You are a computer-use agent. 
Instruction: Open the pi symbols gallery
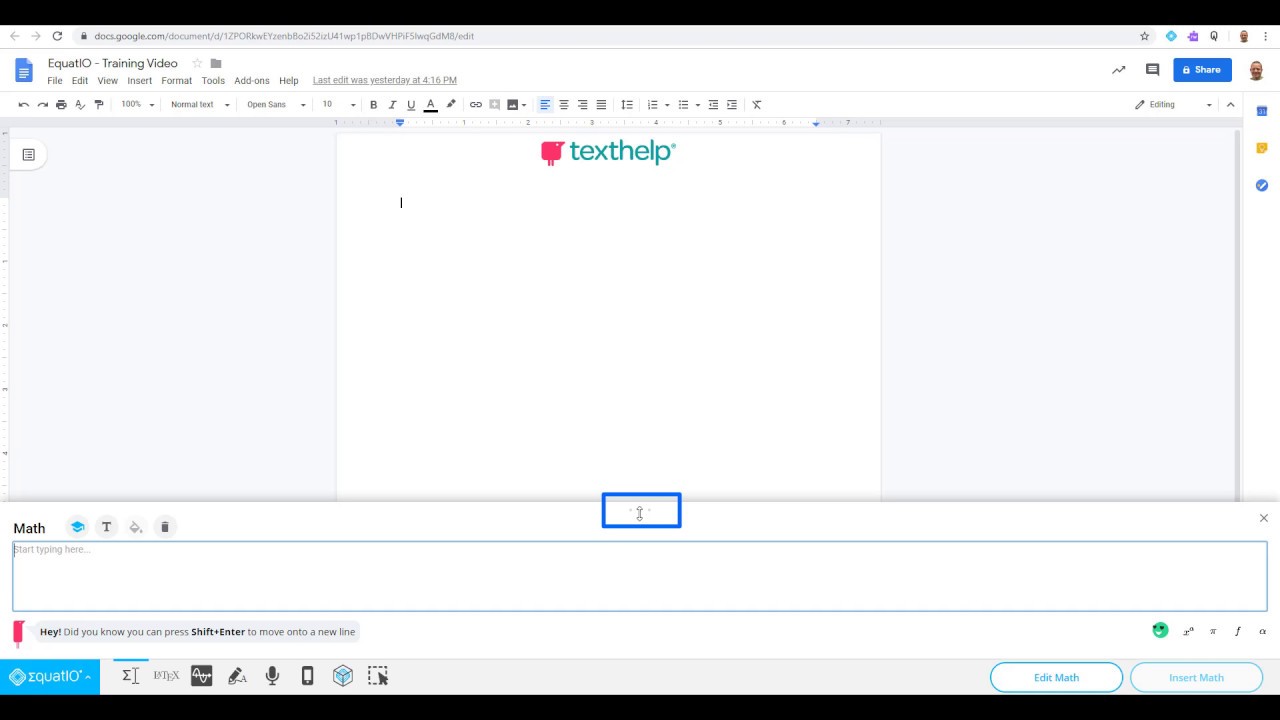(x=1213, y=631)
